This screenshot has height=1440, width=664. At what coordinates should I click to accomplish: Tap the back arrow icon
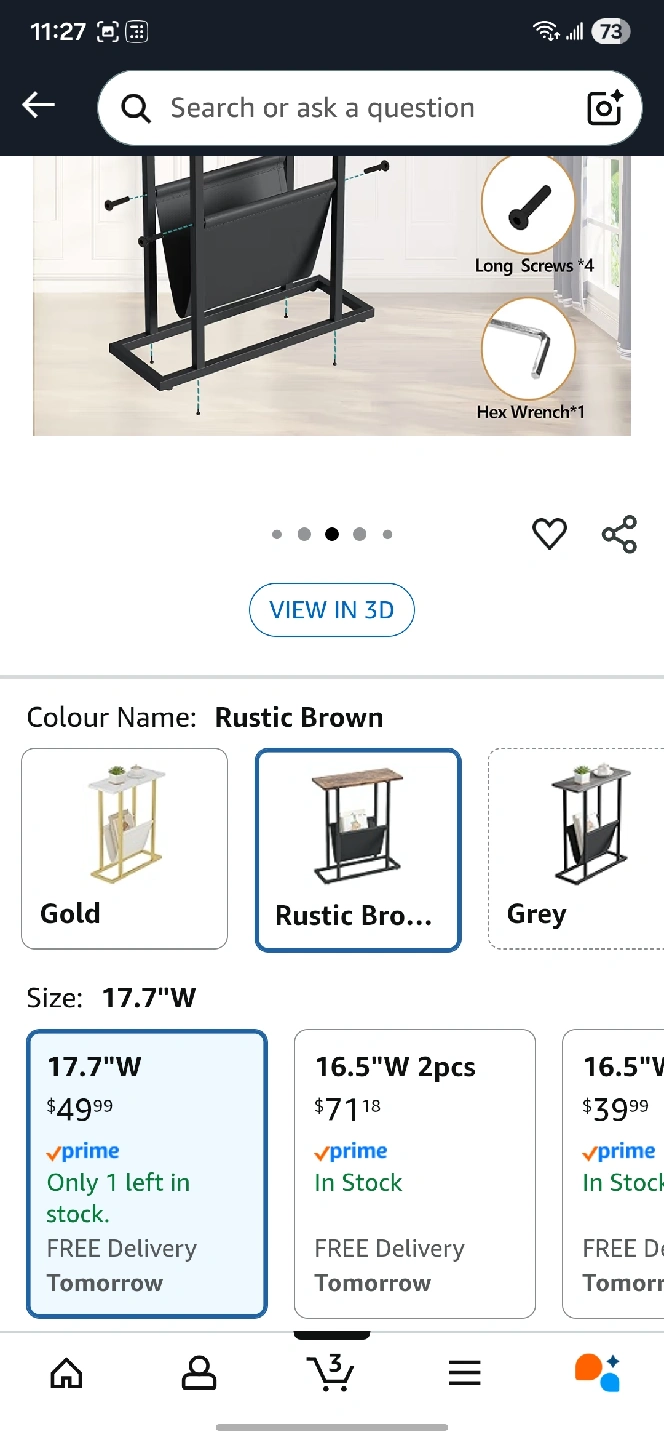pos(39,106)
